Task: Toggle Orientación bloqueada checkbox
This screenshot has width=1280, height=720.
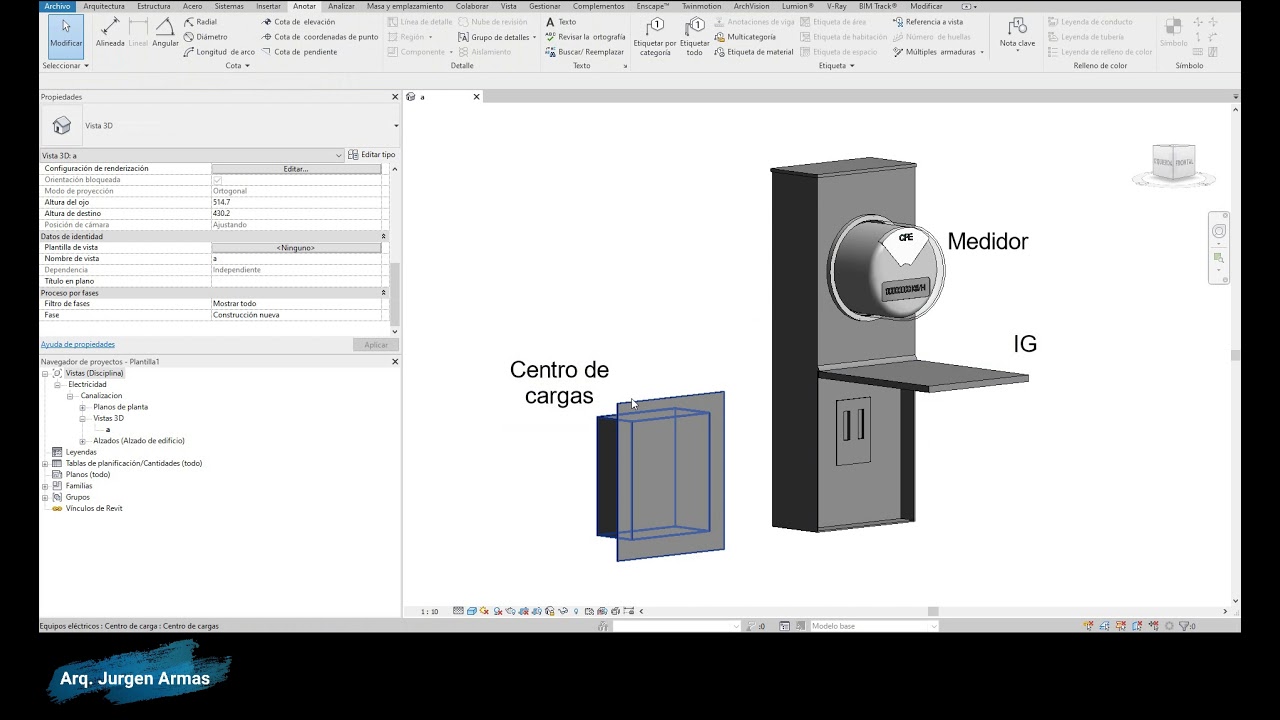Action: pyautogui.click(x=217, y=180)
